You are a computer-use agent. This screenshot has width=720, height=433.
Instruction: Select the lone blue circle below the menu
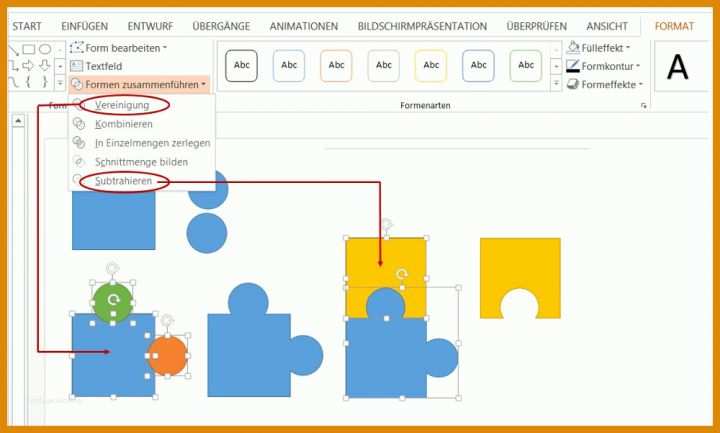tap(207, 233)
